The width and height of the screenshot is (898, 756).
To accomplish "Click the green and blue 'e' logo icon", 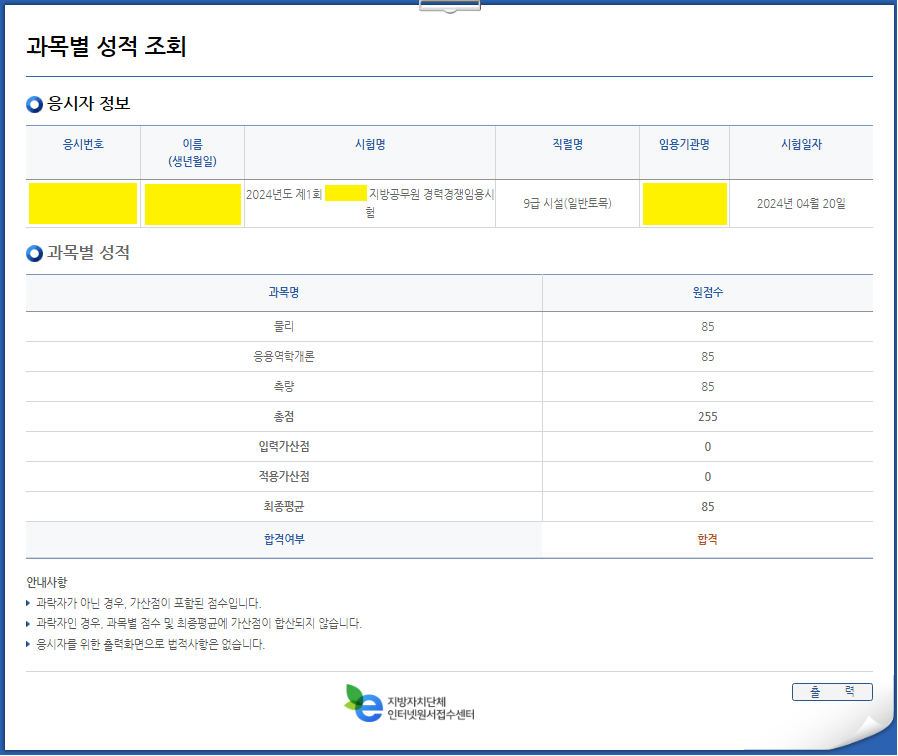I will pyautogui.click(x=363, y=703).
